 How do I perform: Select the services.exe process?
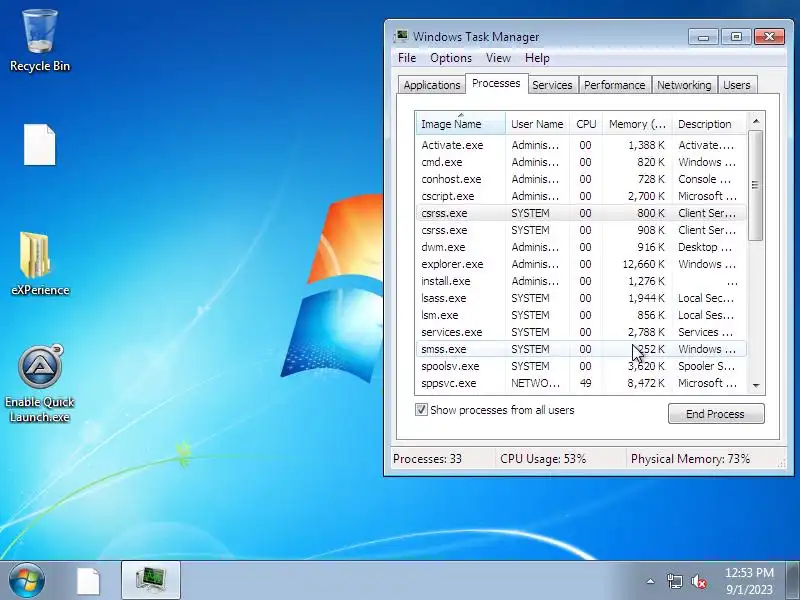click(x=581, y=332)
